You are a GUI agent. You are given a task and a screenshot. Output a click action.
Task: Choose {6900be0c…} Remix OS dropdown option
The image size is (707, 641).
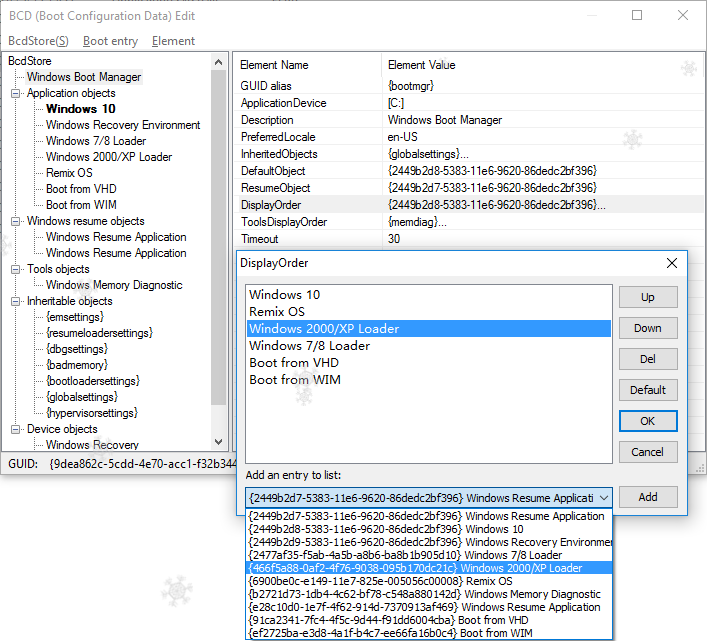(429, 581)
